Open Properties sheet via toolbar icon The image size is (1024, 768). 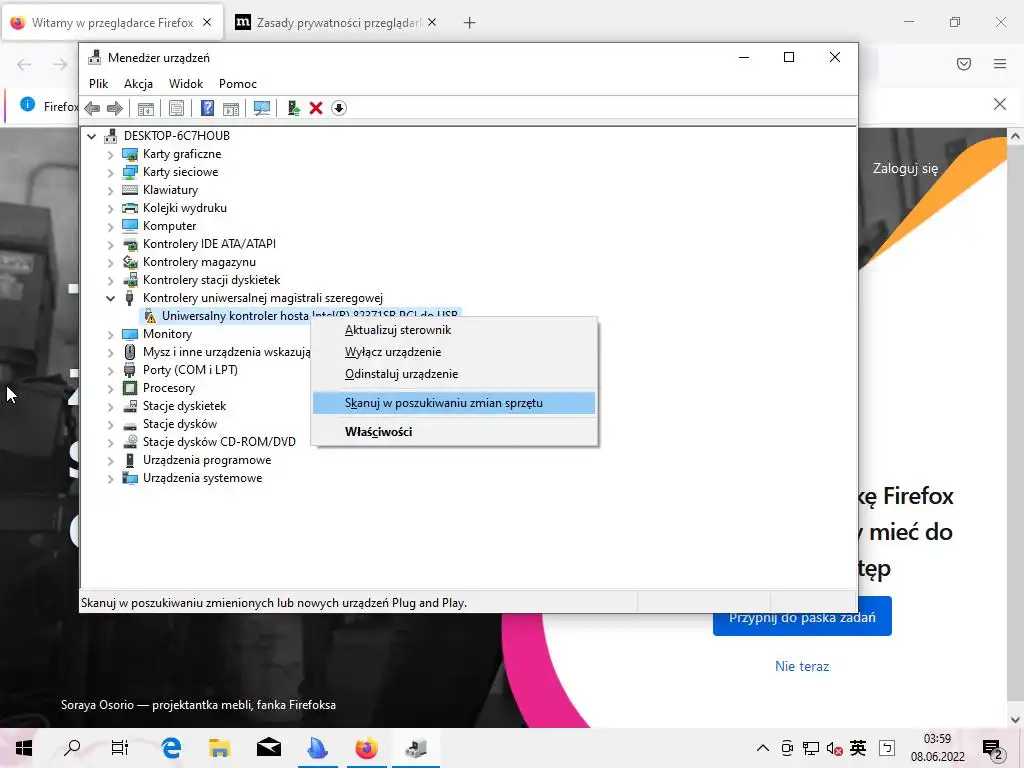pos(176,108)
